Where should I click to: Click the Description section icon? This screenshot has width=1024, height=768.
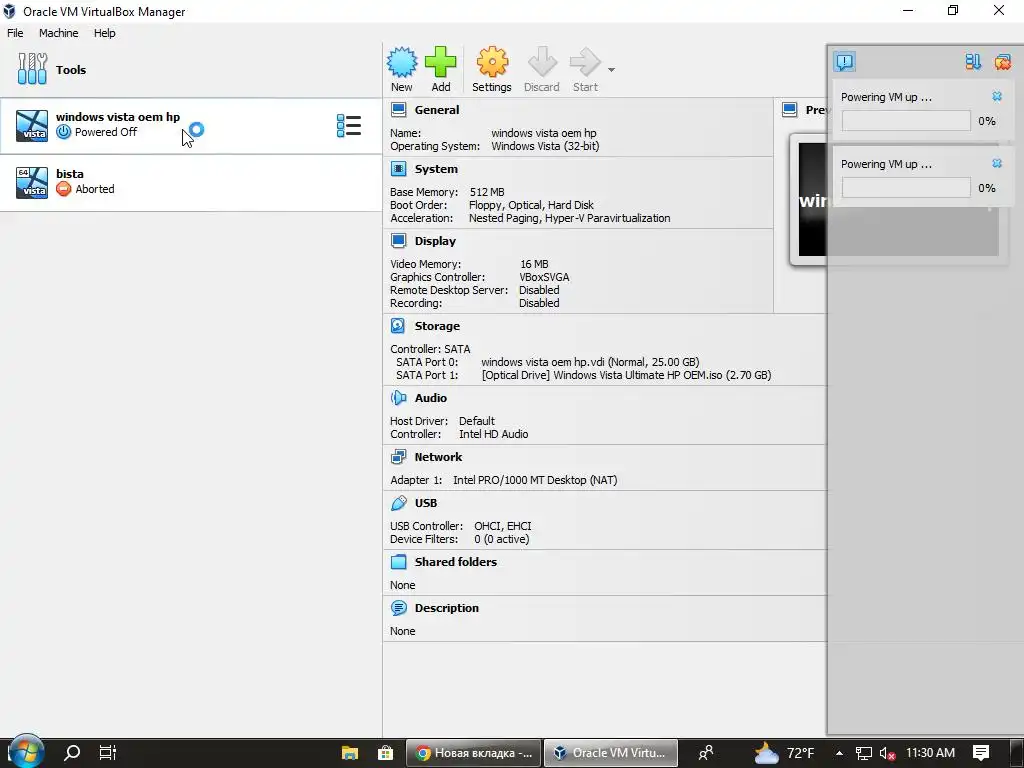point(398,608)
